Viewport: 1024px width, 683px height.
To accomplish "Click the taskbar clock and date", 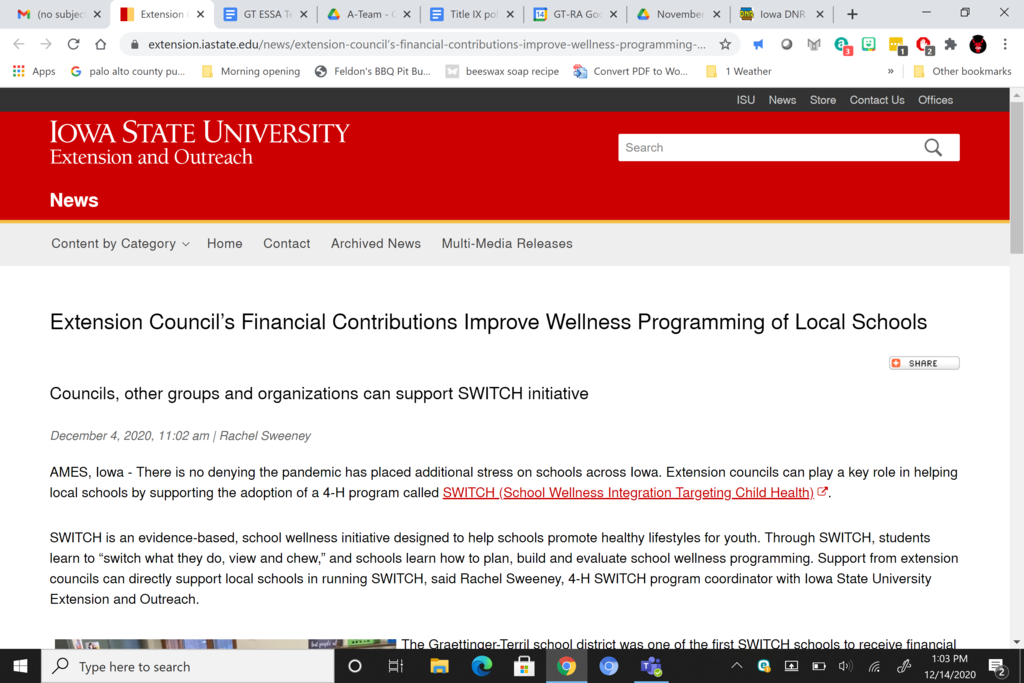I will point(950,666).
